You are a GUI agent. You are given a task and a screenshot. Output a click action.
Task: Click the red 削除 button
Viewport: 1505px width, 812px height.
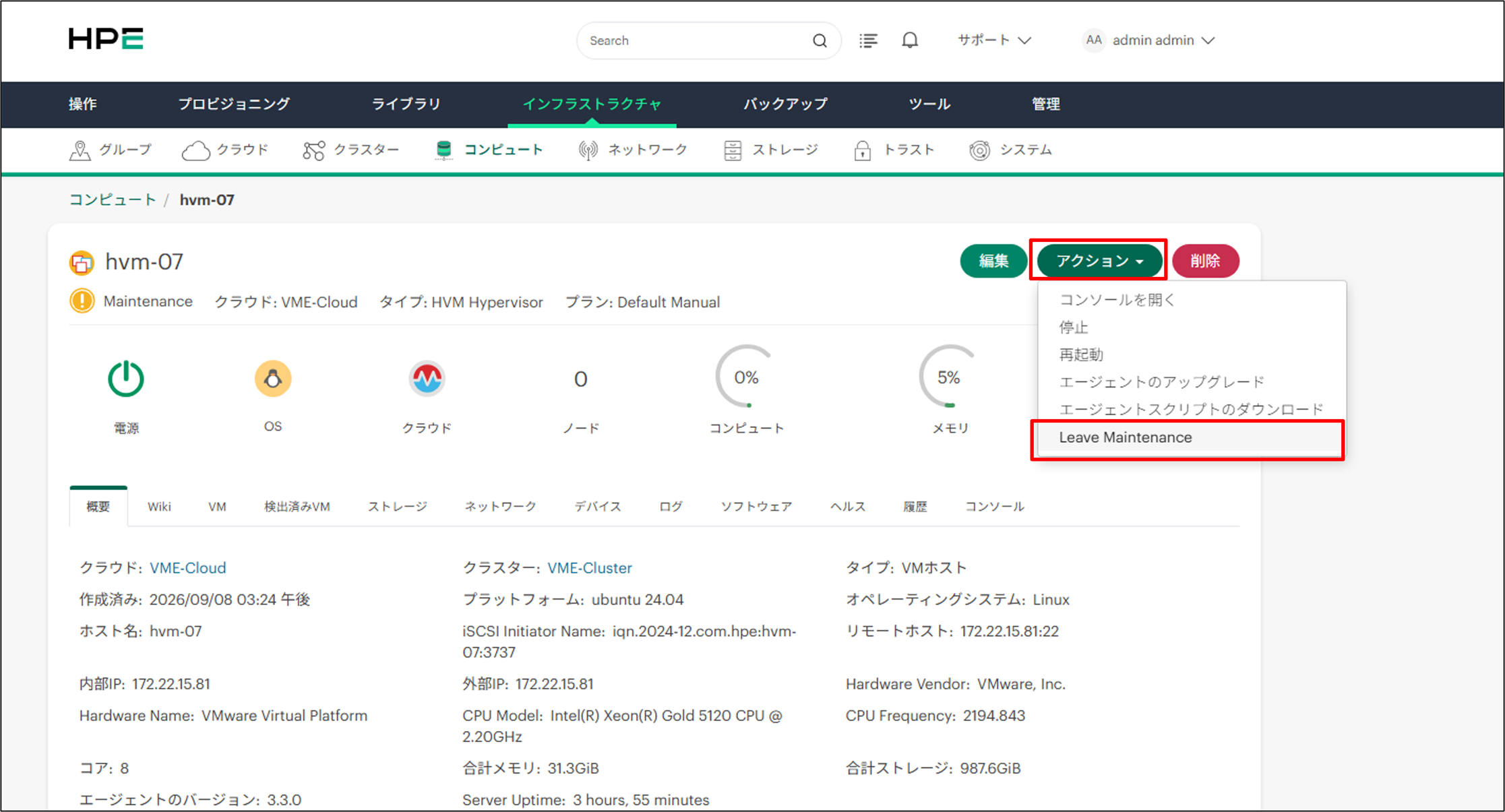[x=1205, y=261]
